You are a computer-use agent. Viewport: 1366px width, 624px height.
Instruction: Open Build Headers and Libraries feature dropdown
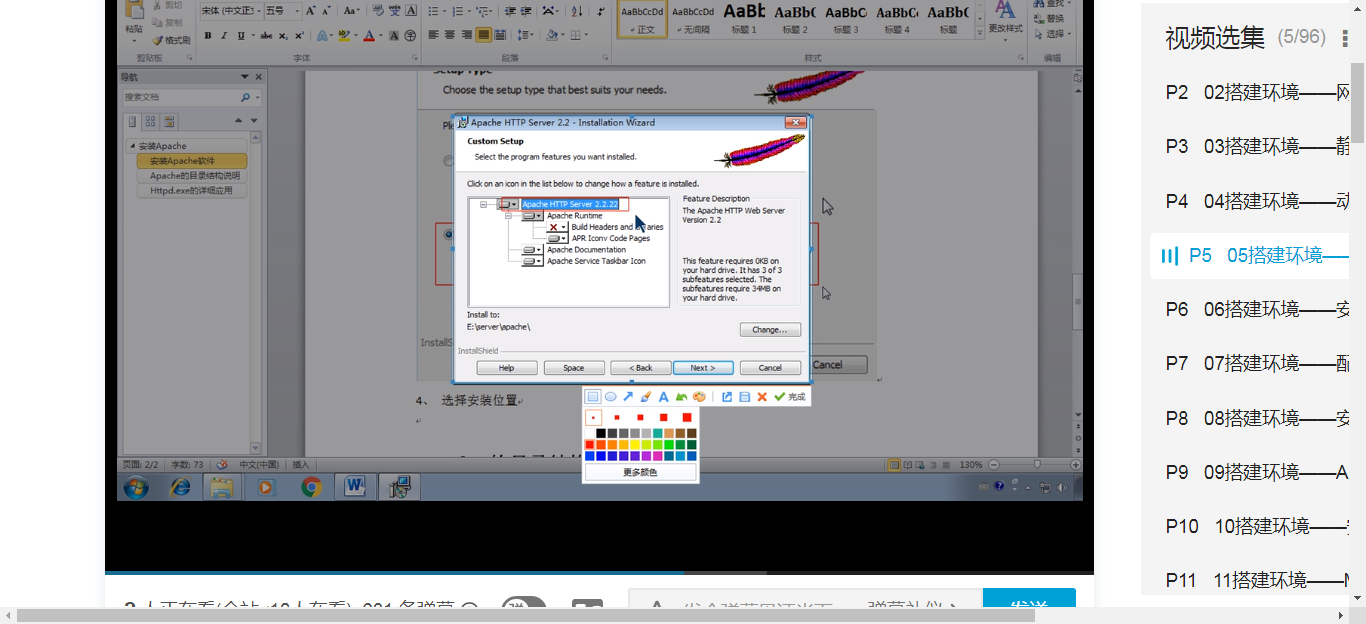point(557,227)
